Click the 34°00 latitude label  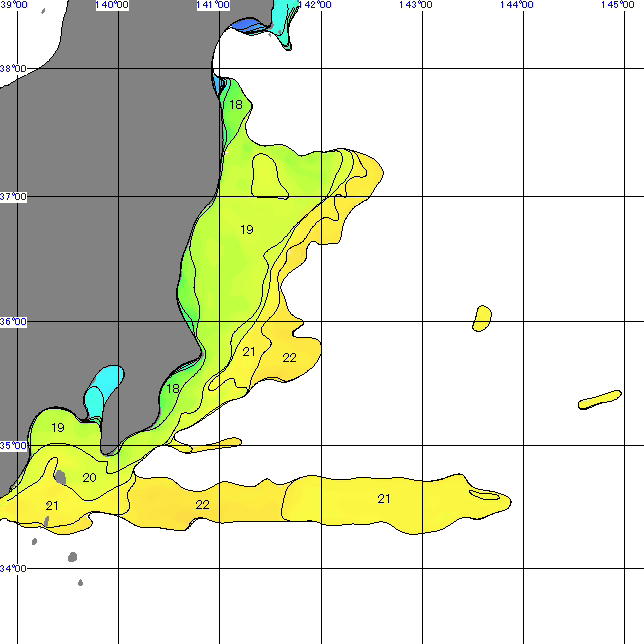(x=13, y=569)
